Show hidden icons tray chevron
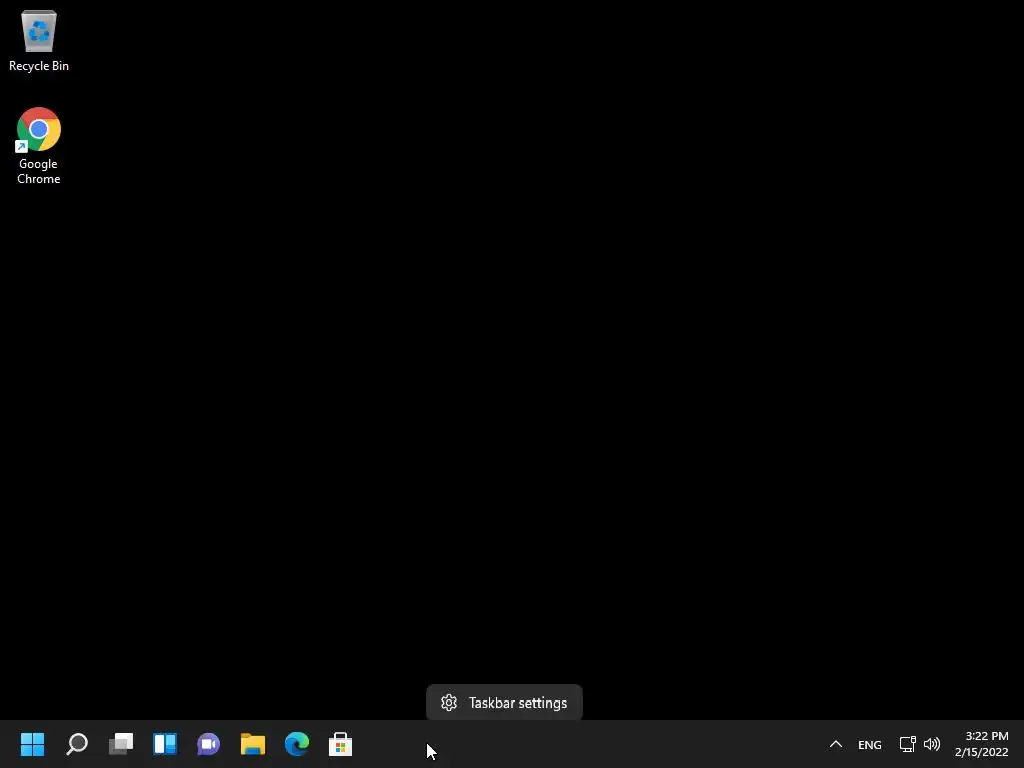Screen dimensions: 1024x768 pyautogui.click(x=835, y=744)
